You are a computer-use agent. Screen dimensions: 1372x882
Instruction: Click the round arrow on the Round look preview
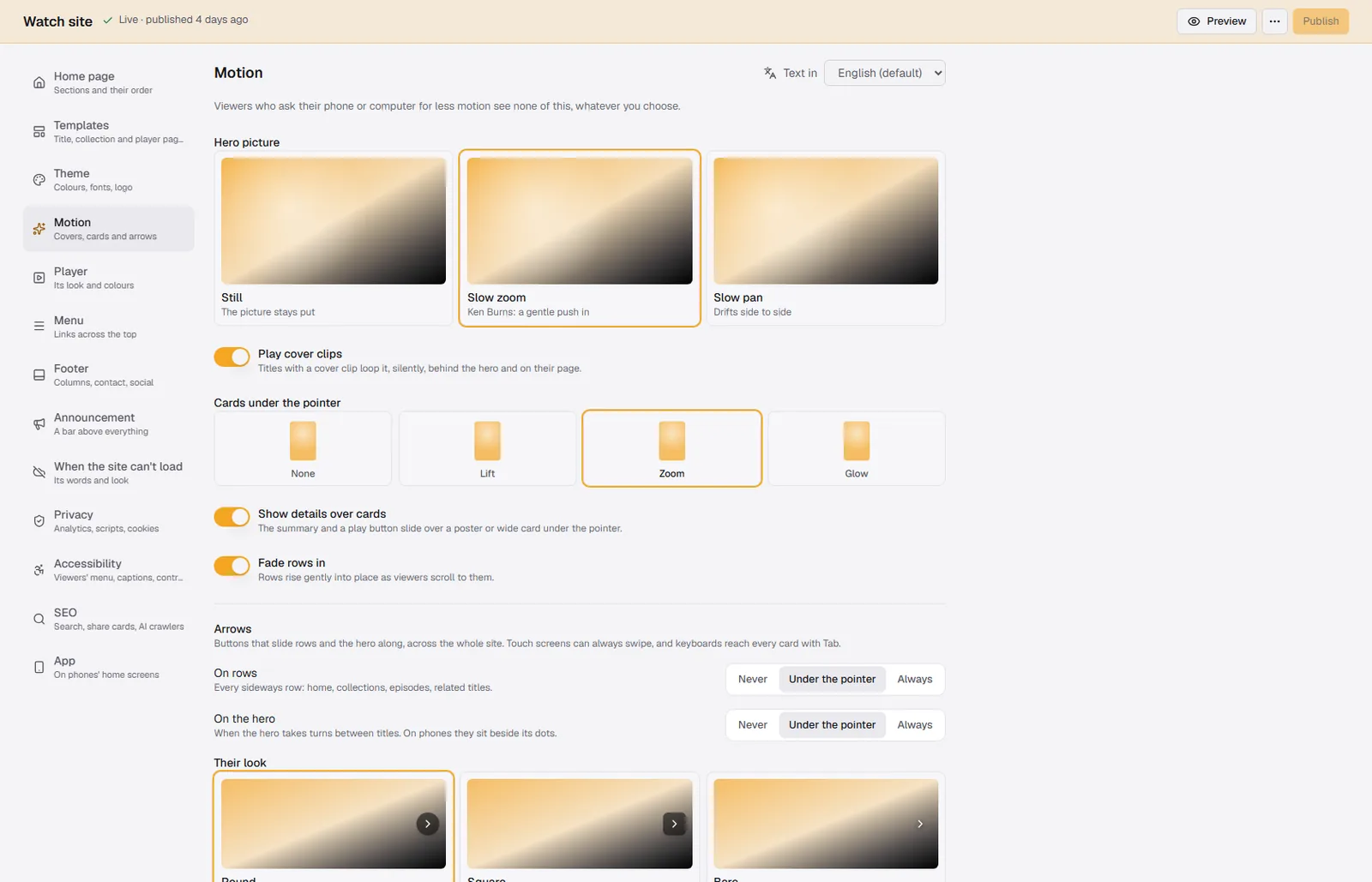click(x=428, y=824)
